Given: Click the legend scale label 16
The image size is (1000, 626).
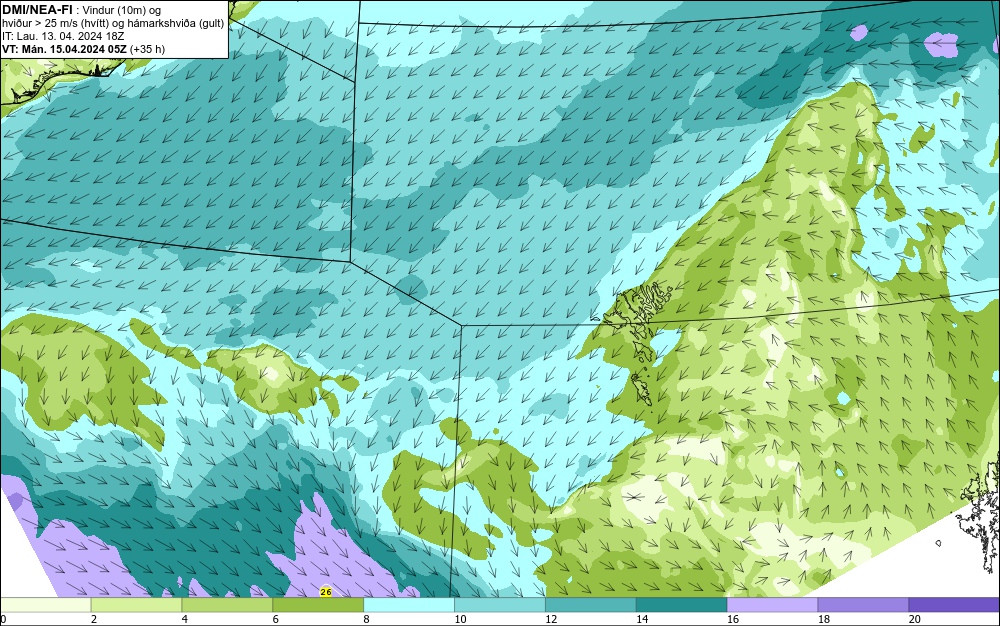Looking at the screenshot, I should coord(733,619).
